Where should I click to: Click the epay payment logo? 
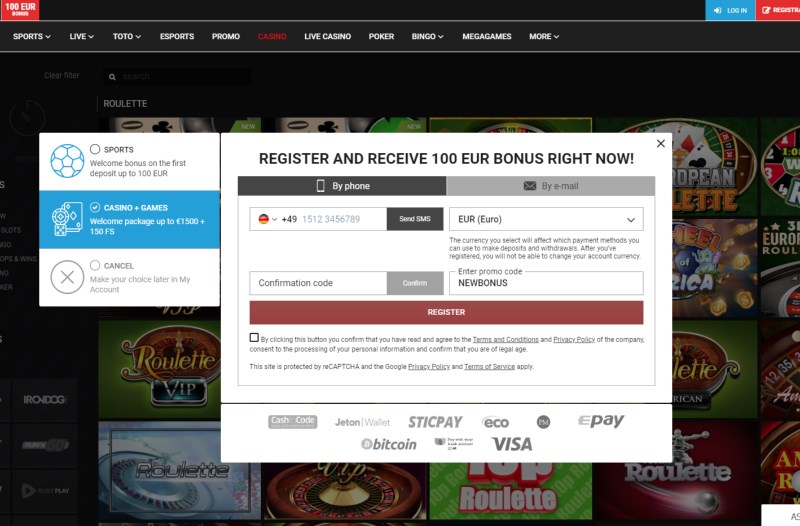[x=601, y=421]
